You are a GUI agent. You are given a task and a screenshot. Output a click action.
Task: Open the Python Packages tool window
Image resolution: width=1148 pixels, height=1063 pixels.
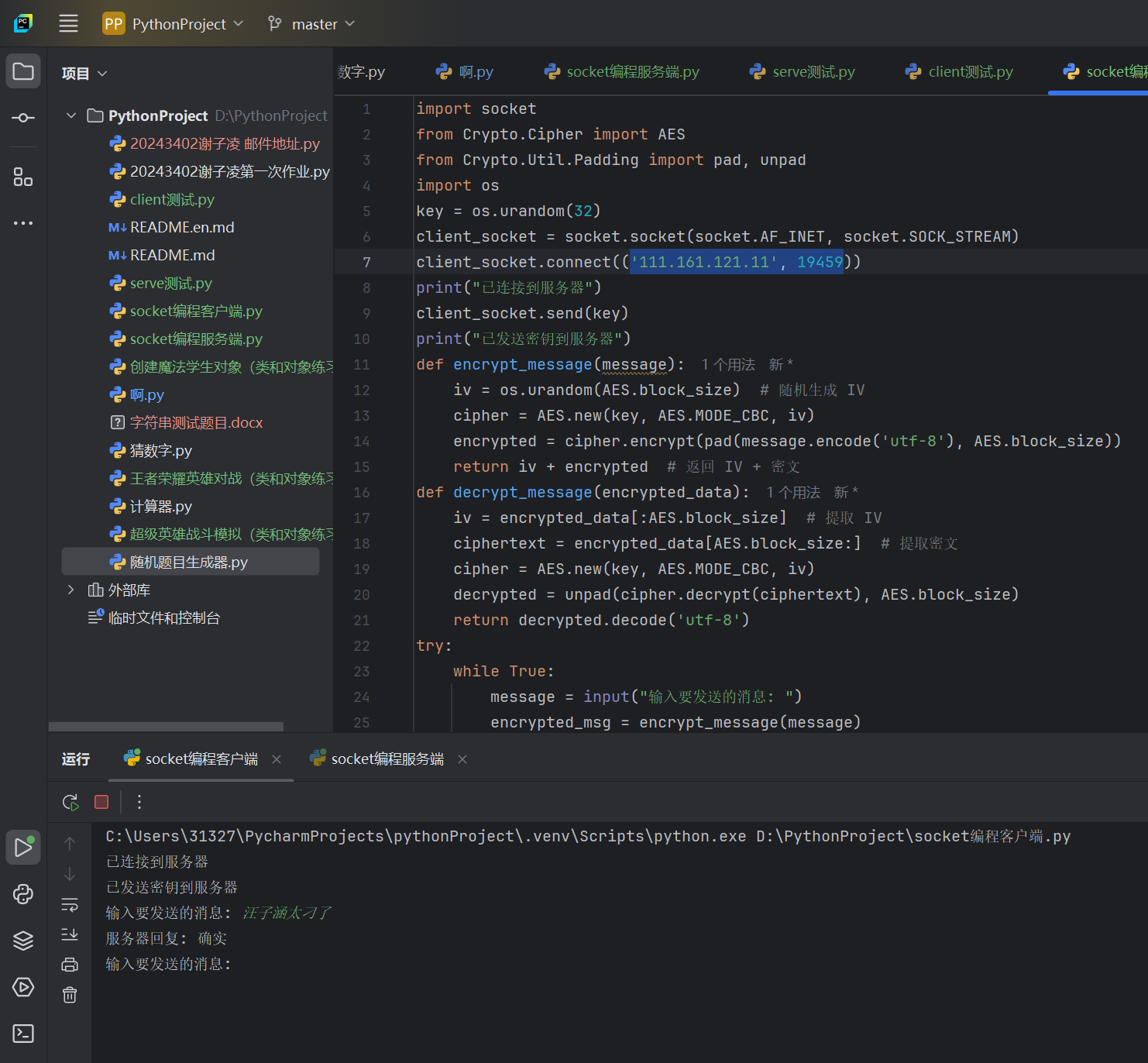click(23, 941)
